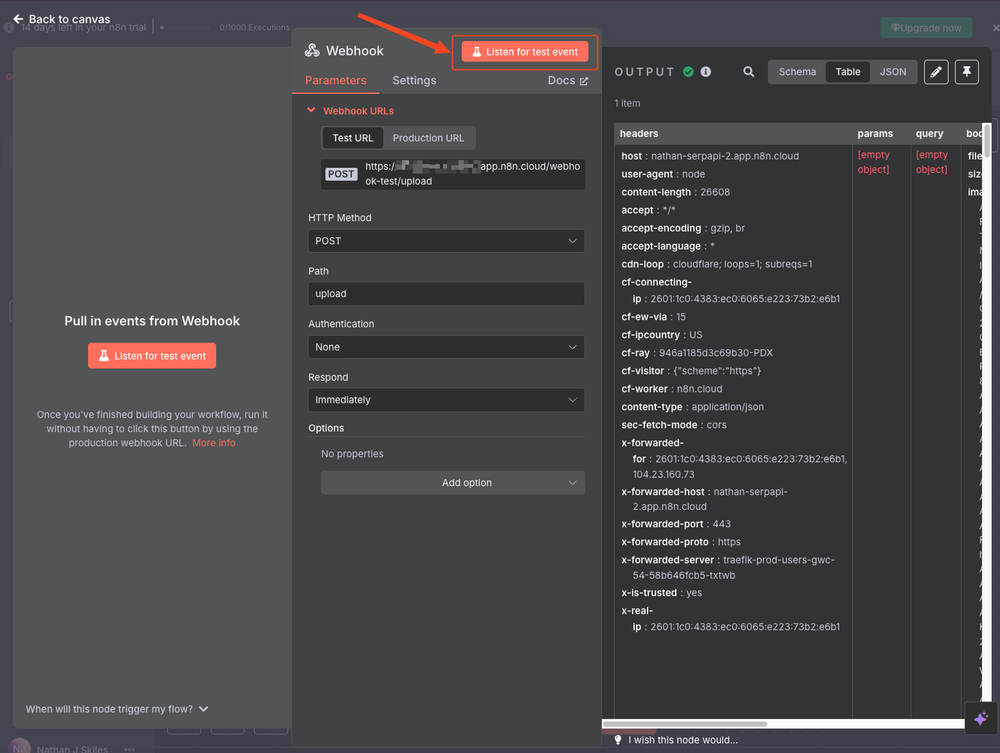Screen dimensions: 1000x753
Task: Click the Webhook node icon in header
Action: pyautogui.click(x=312, y=51)
